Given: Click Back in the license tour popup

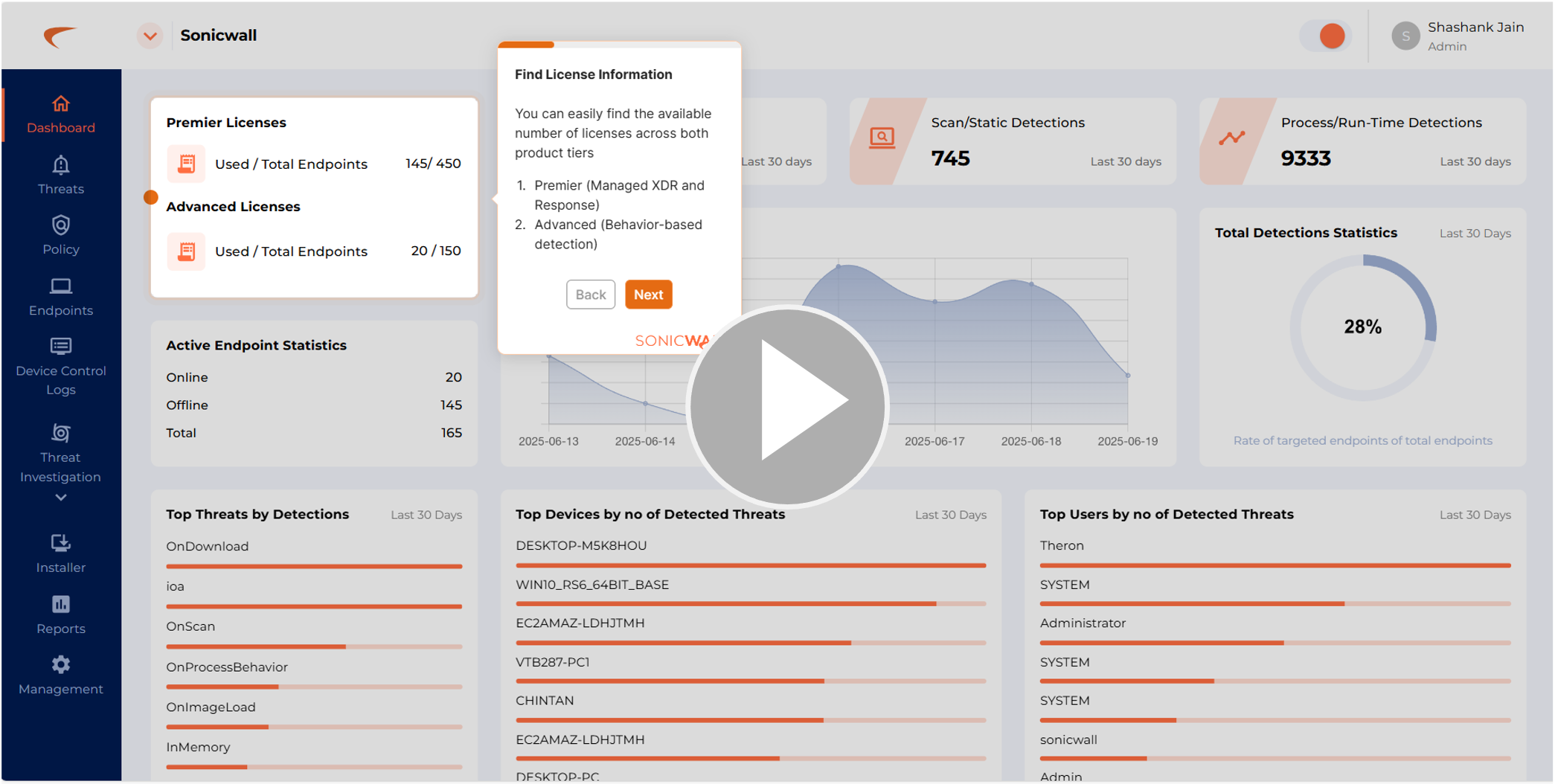Looking at the screenshot, I should (x=591, y=295).
